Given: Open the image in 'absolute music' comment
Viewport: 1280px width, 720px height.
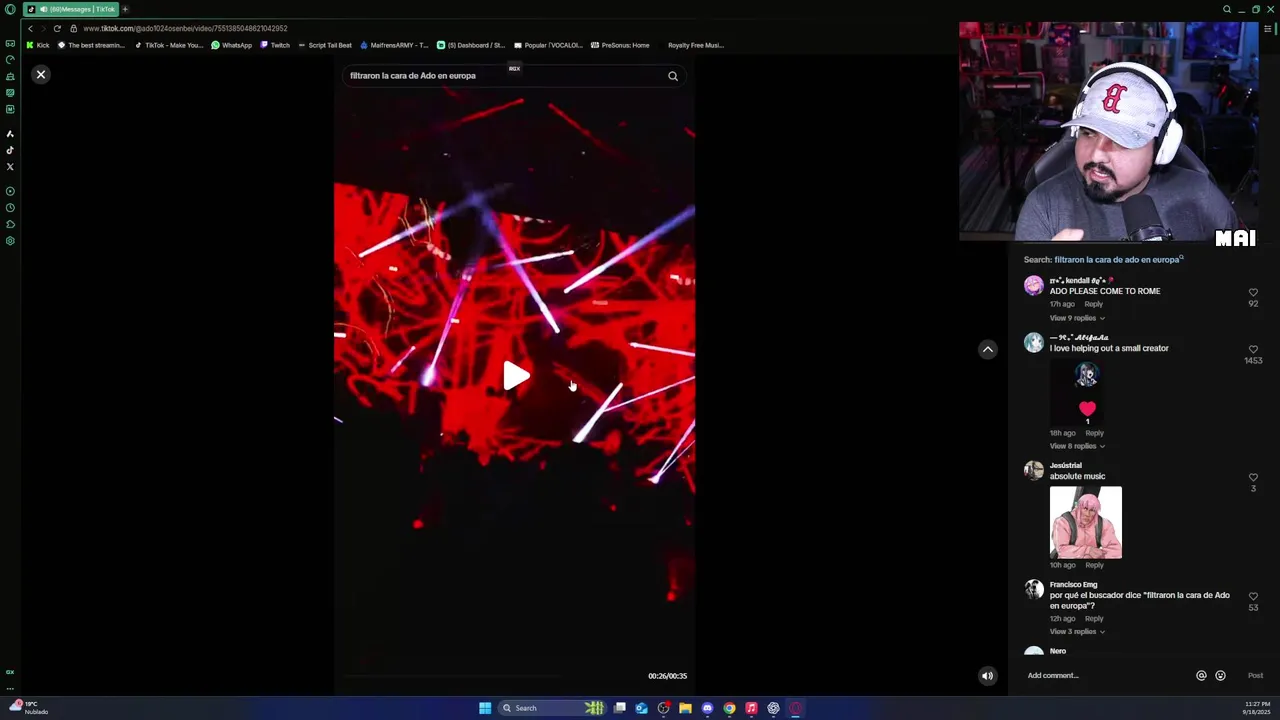Looking at the screenshot, I should click(1085, 523).
